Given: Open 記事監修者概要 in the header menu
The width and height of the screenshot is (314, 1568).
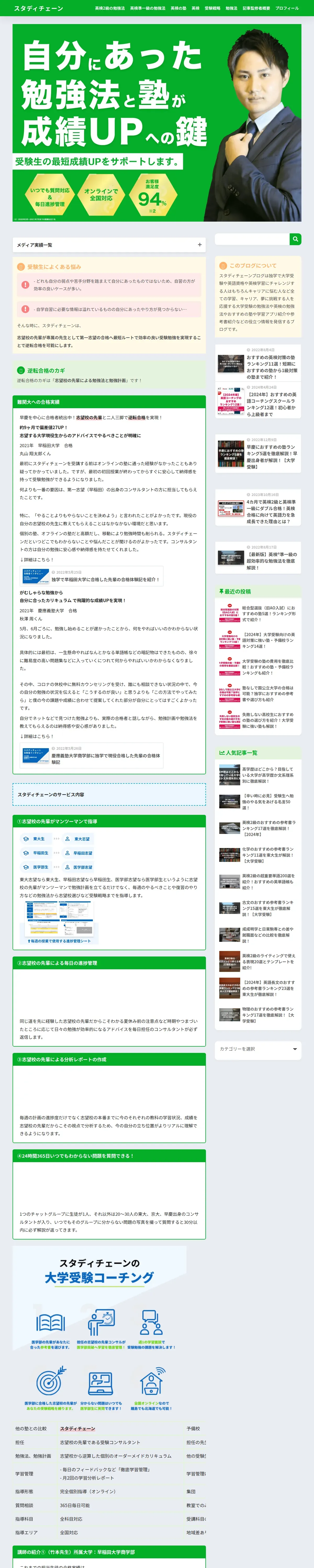Looking at the screenshot, I should 256,9.
